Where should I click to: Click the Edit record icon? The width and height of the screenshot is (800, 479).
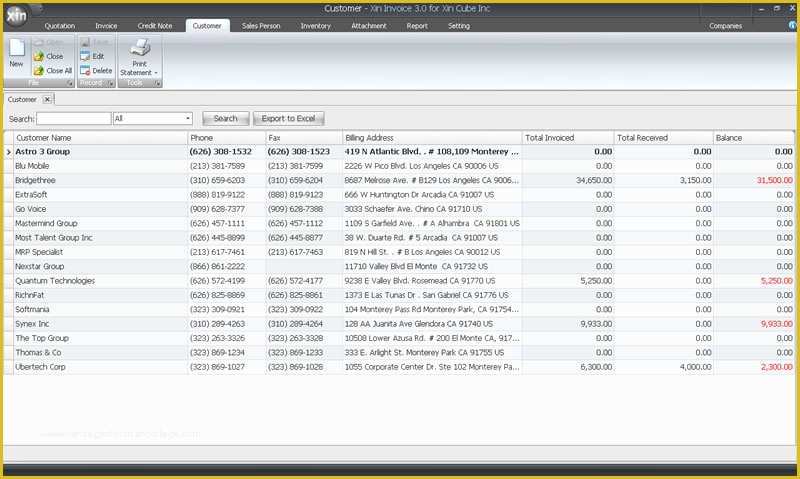click(85, 57)
